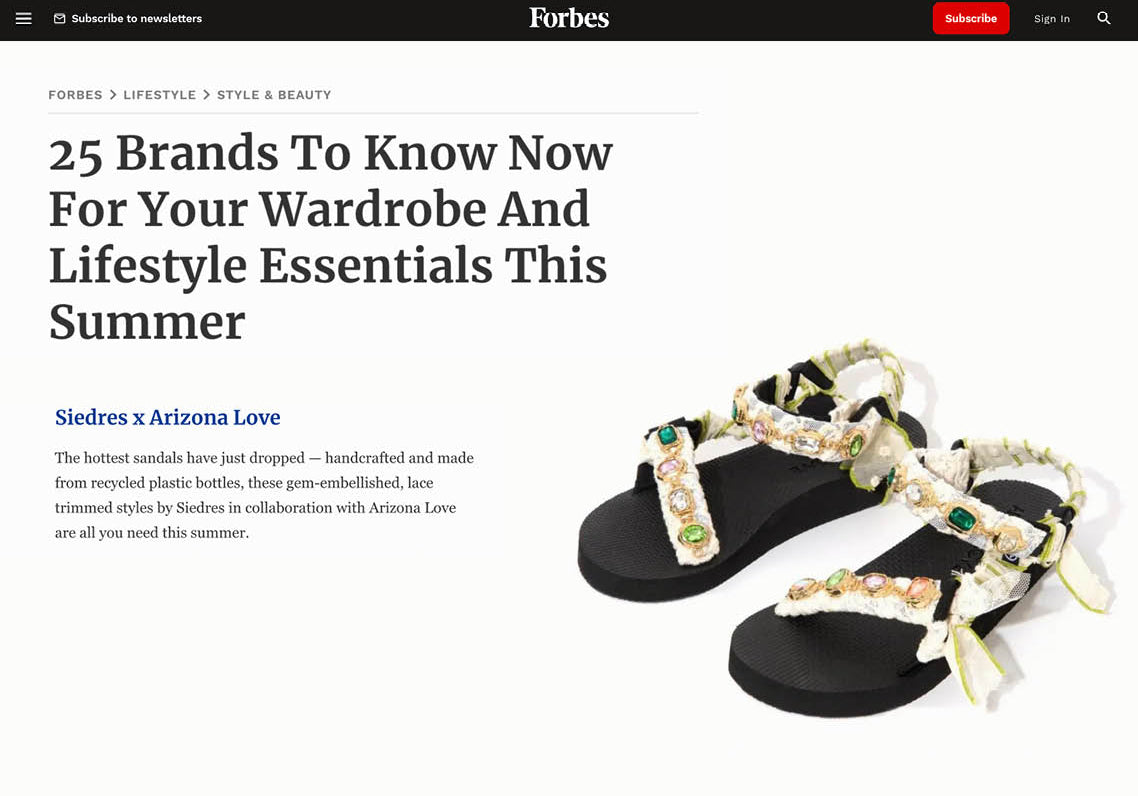Open the Sign In link

pyautogui.click(x=1052, y=19)
